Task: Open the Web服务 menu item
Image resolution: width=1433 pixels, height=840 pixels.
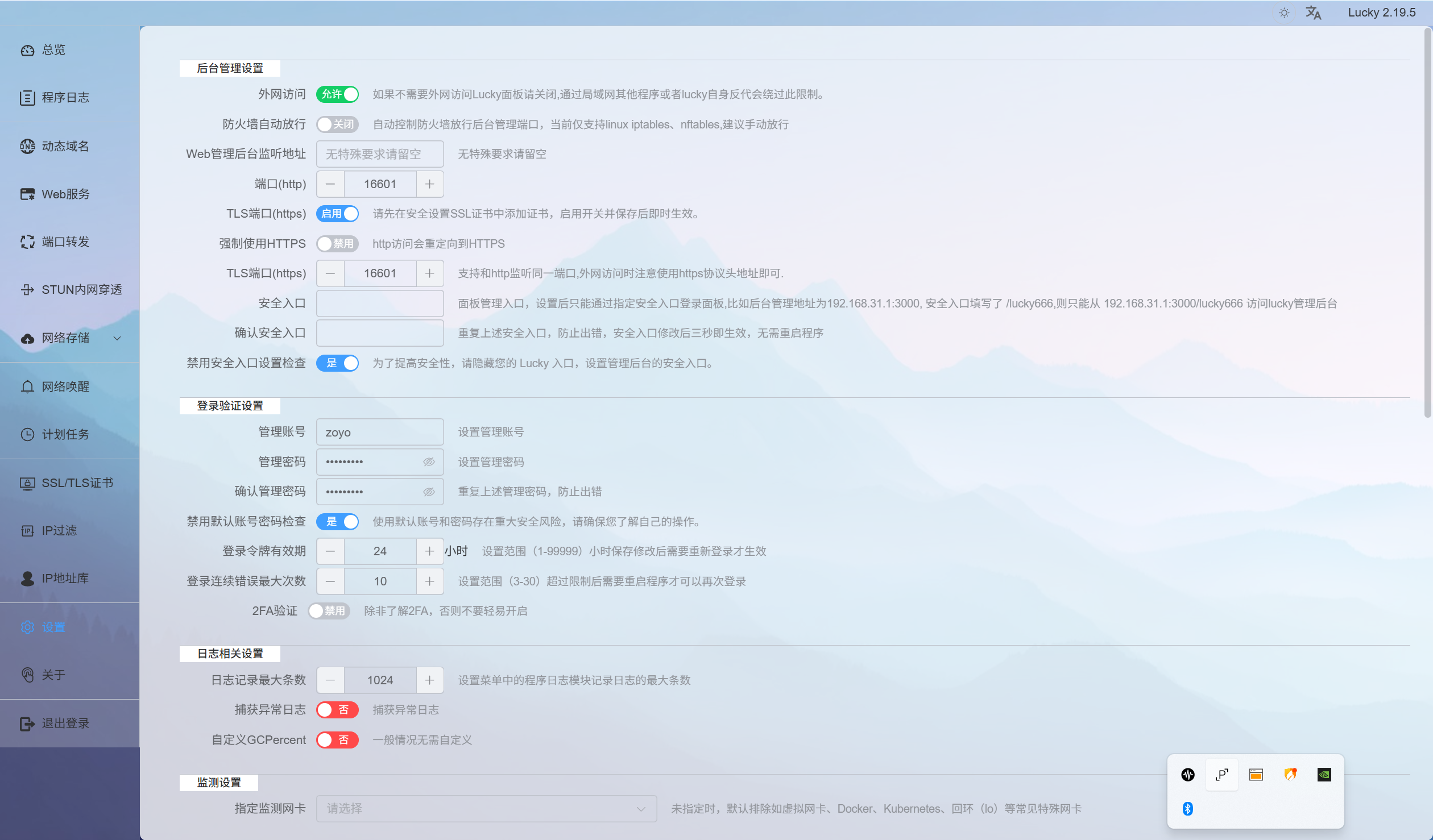Action: point(69,194)
